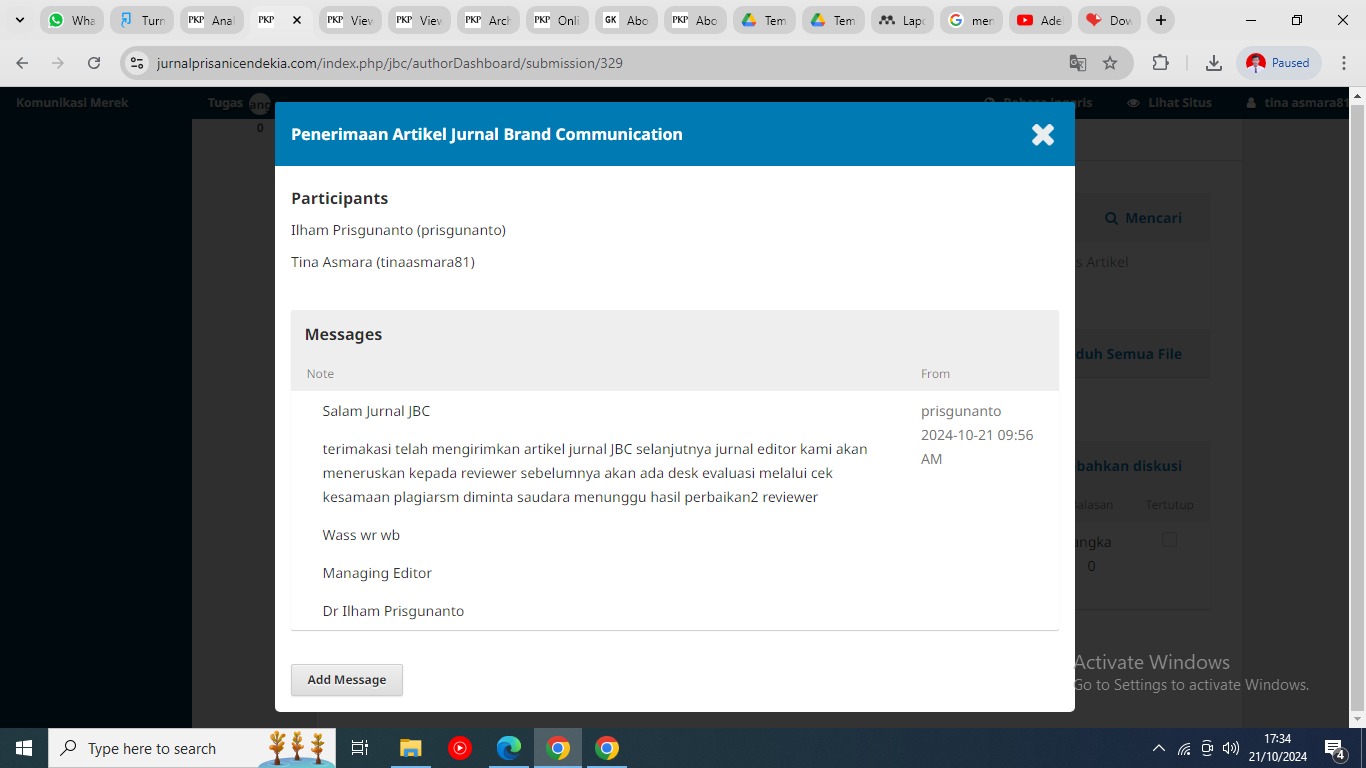Reload the current page
1366x768 pixels.
94,63
